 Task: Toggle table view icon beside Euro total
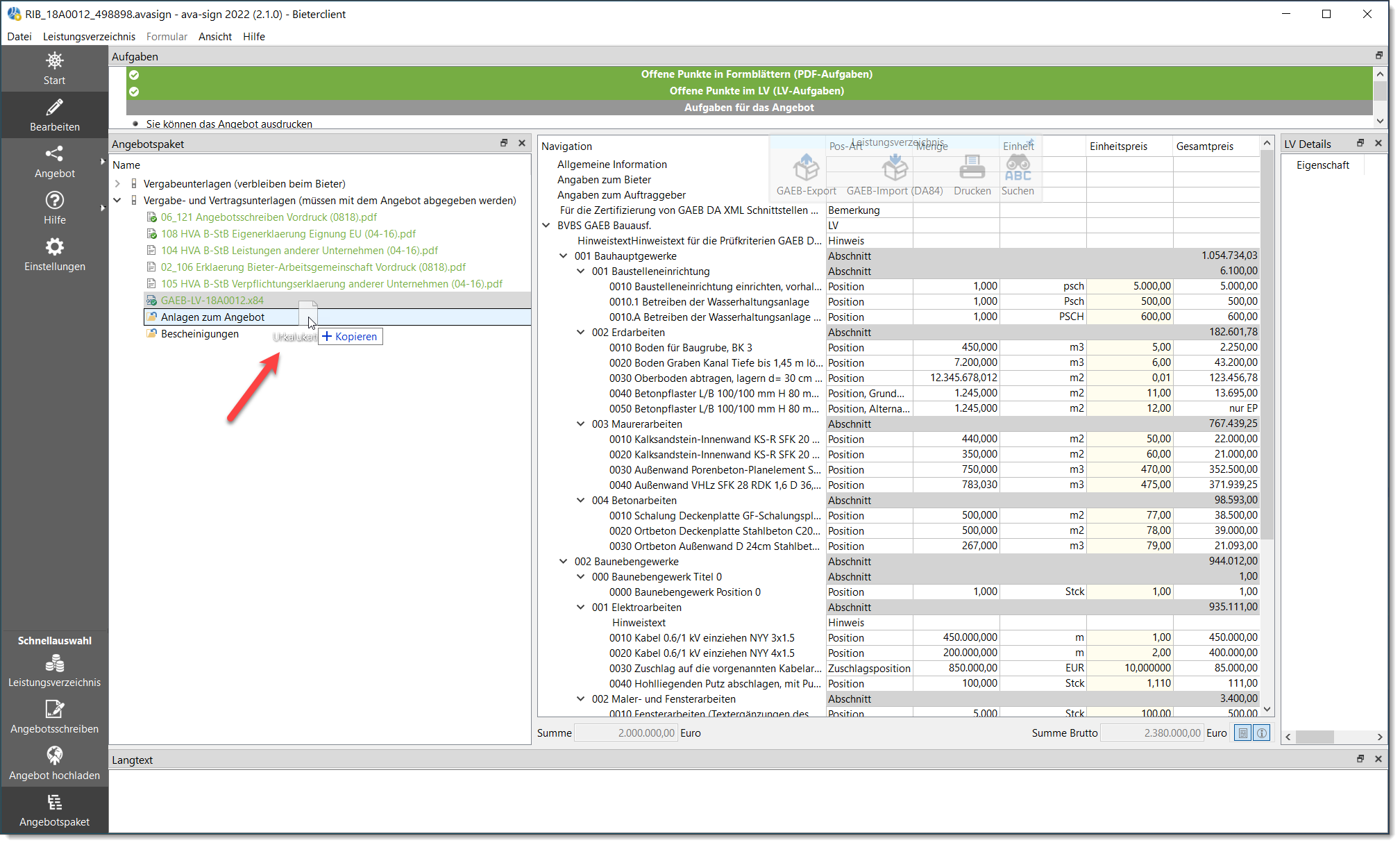pos(1243,733)
